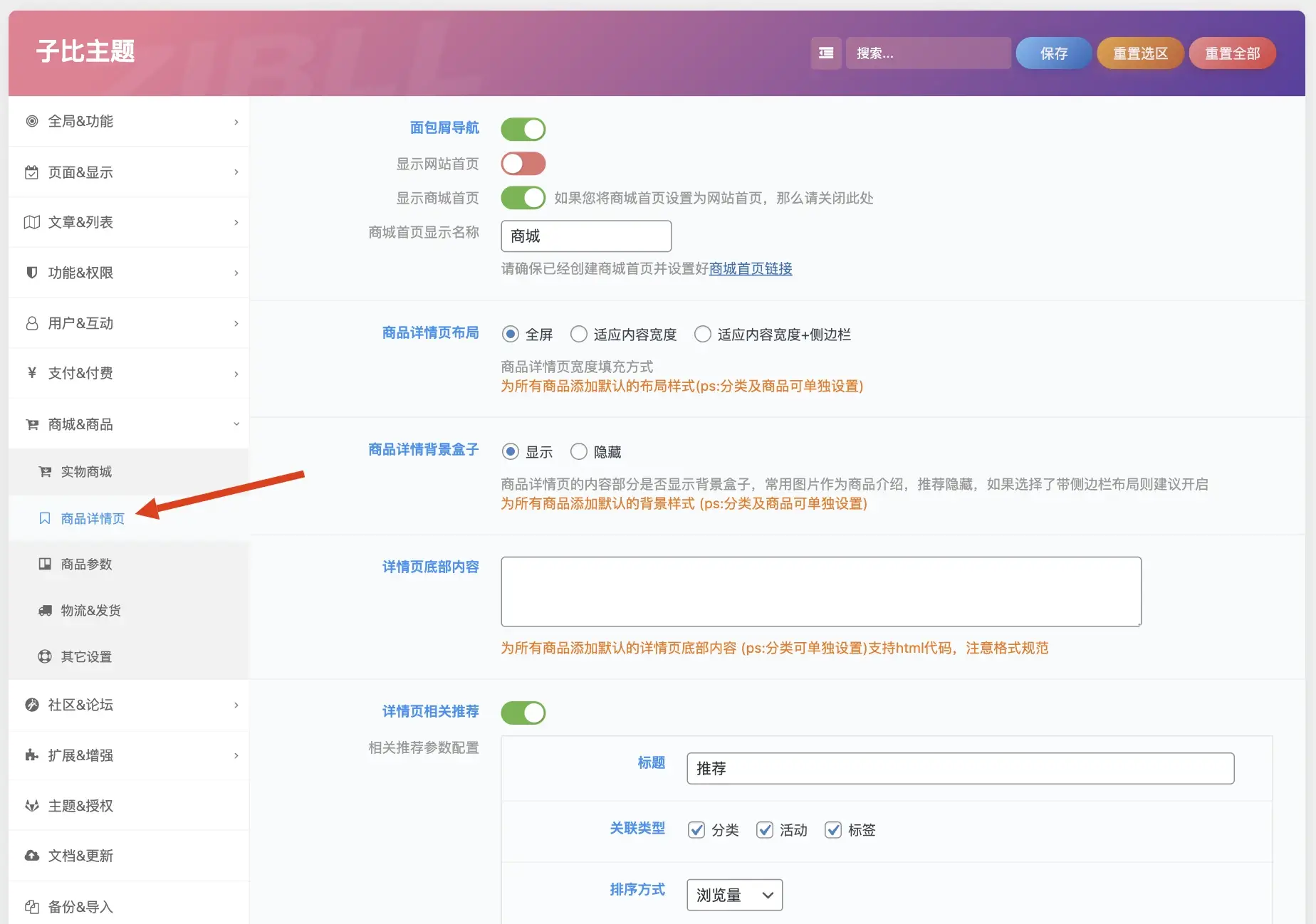
Task: Follow the 商城首页链接 hyperlink
Action: click(751, 269)
